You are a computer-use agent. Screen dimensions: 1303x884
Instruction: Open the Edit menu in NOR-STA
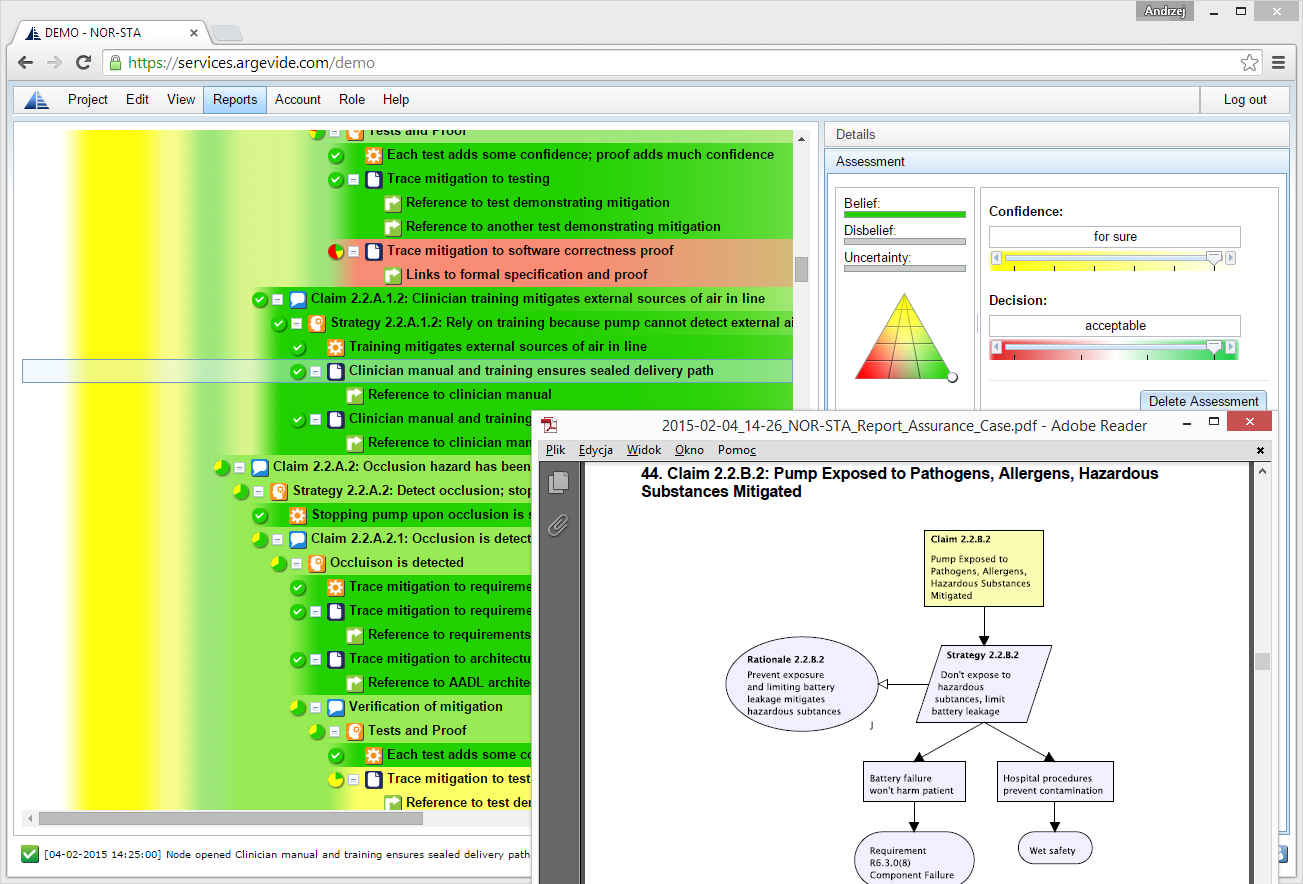point(138,100)
